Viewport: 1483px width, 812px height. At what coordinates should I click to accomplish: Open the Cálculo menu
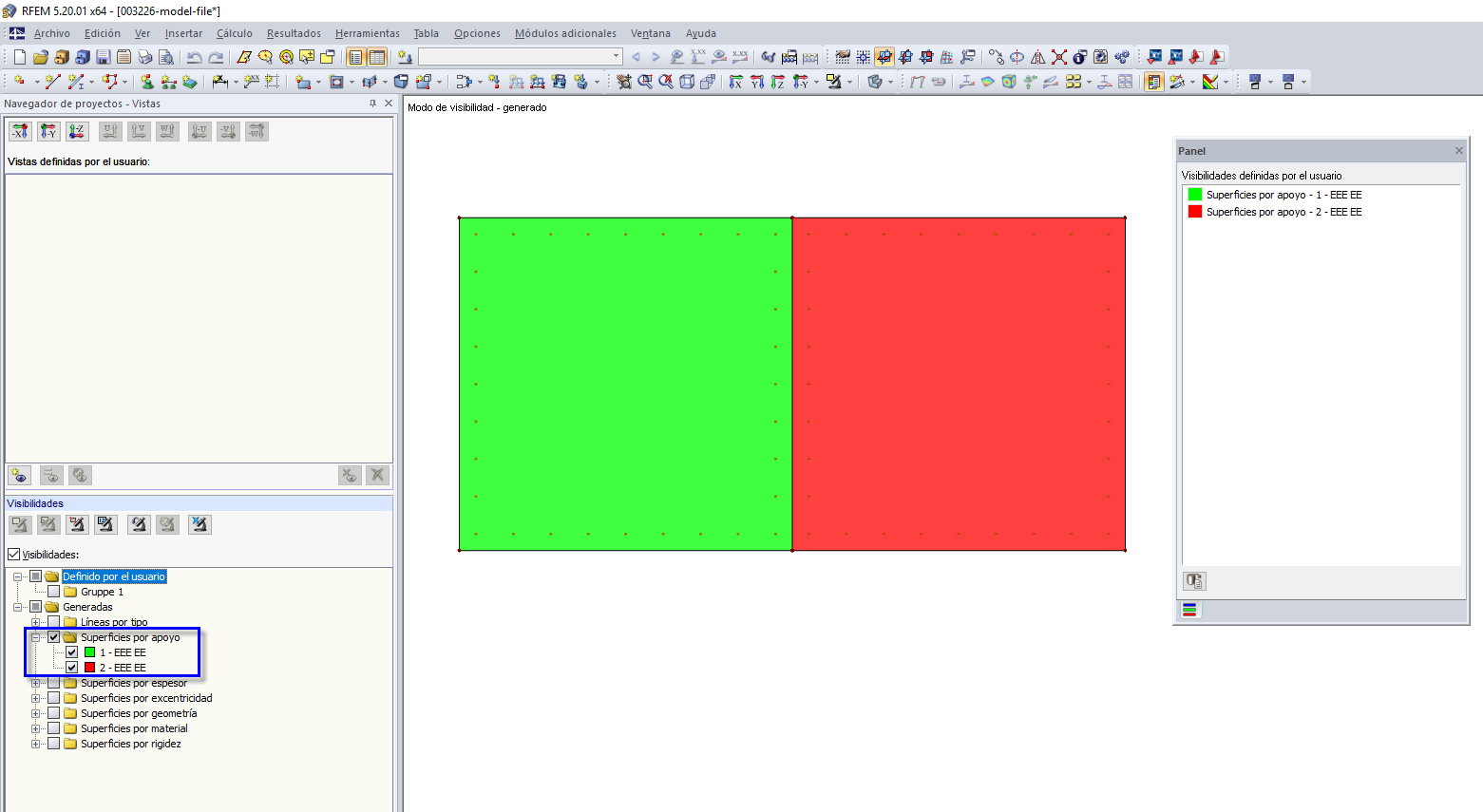[235, 33]
